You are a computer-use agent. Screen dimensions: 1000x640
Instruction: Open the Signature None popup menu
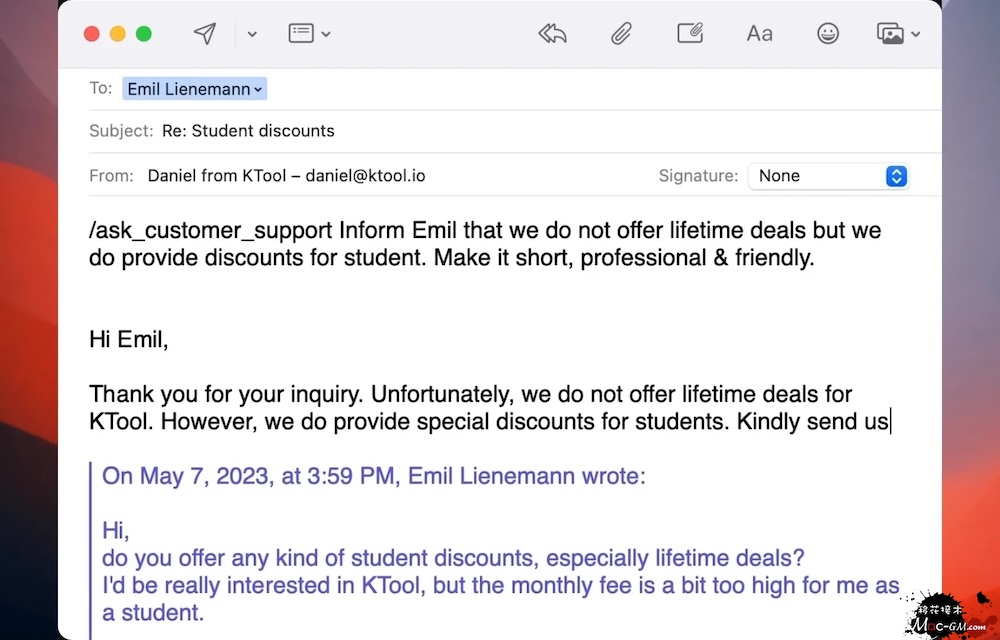828,176
